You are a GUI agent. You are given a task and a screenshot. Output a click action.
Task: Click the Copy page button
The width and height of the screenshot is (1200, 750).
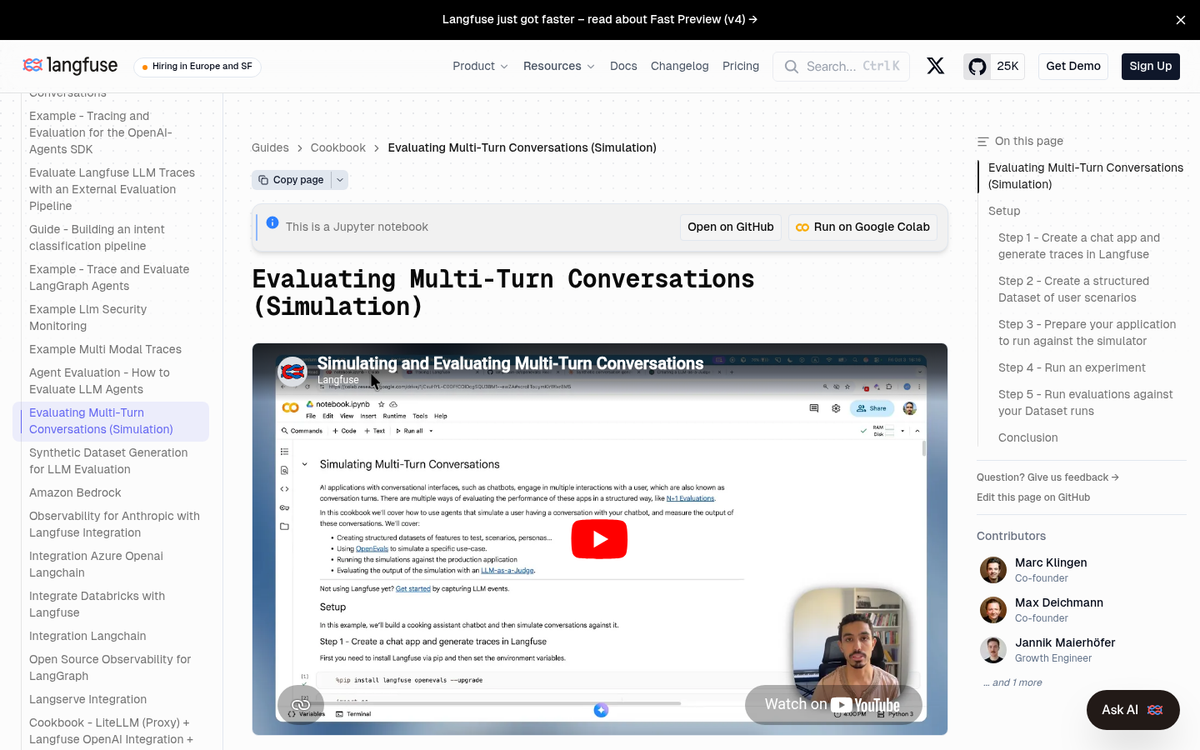point(291,180)
